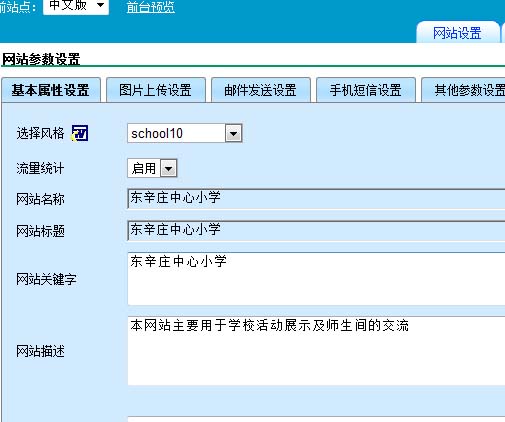
Task: Click the 网站描述 label
Action: tap(40, 351)
